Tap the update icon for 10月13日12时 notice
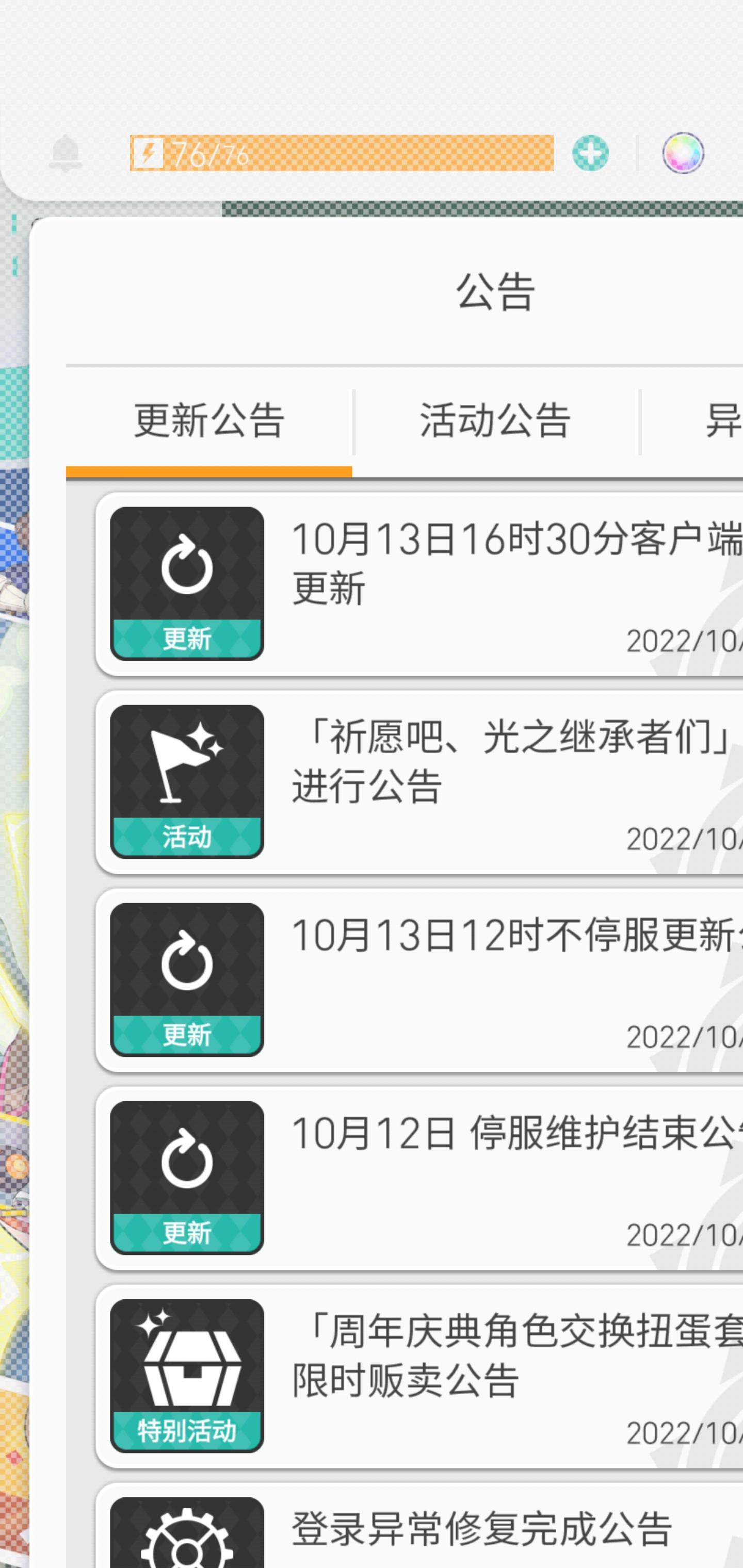 pos(187,979)
